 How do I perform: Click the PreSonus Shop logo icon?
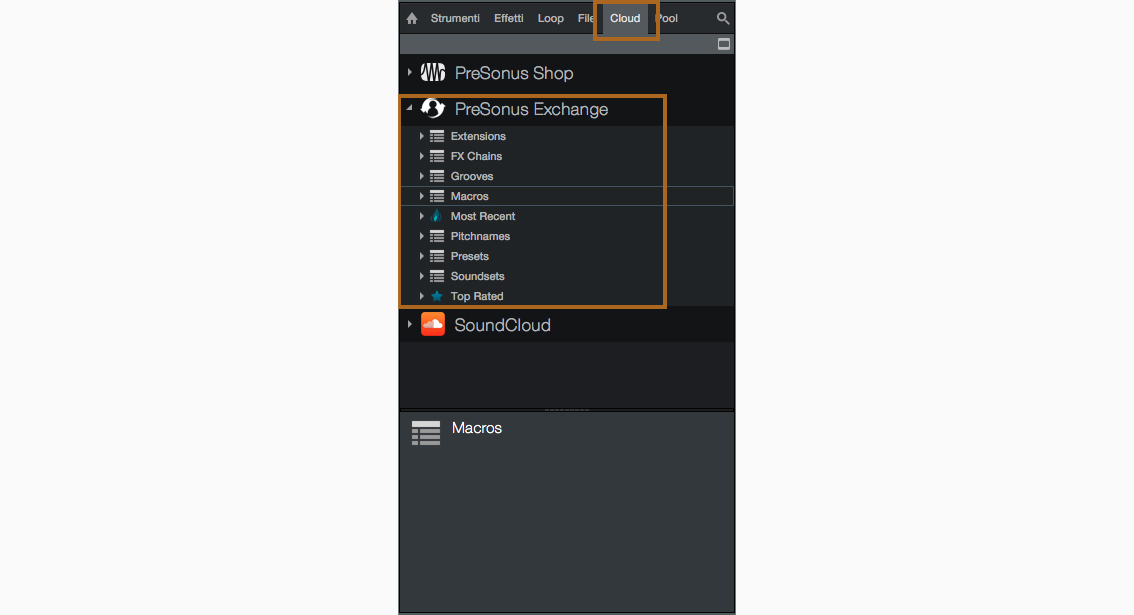pos(432,73)
